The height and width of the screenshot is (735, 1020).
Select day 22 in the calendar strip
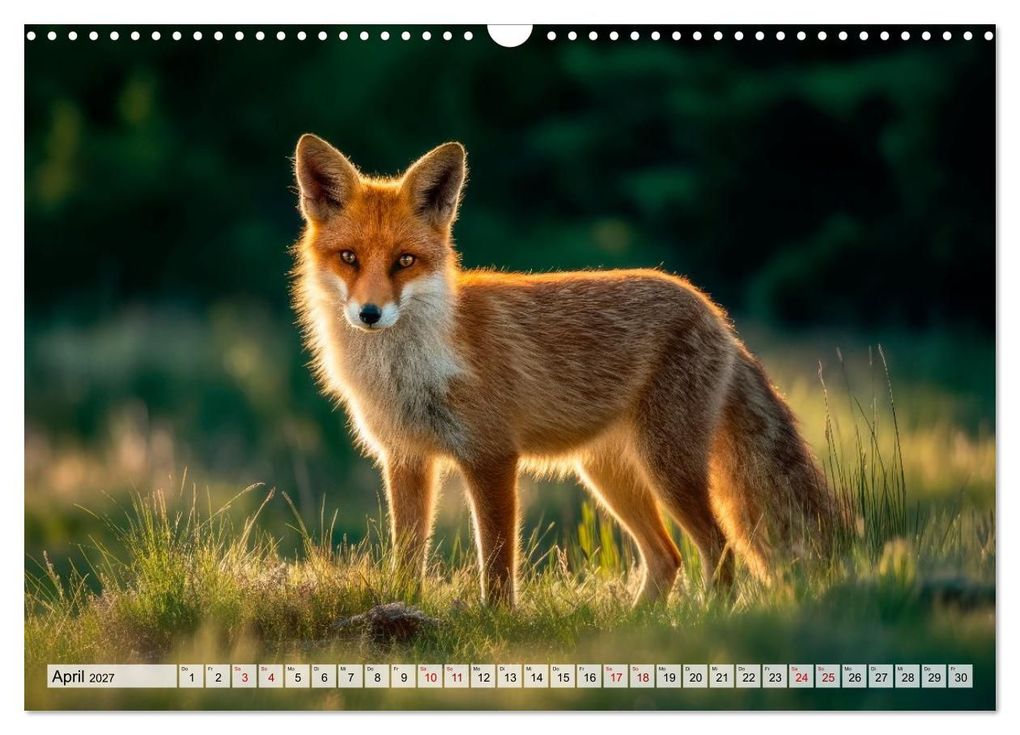point(749,676)
